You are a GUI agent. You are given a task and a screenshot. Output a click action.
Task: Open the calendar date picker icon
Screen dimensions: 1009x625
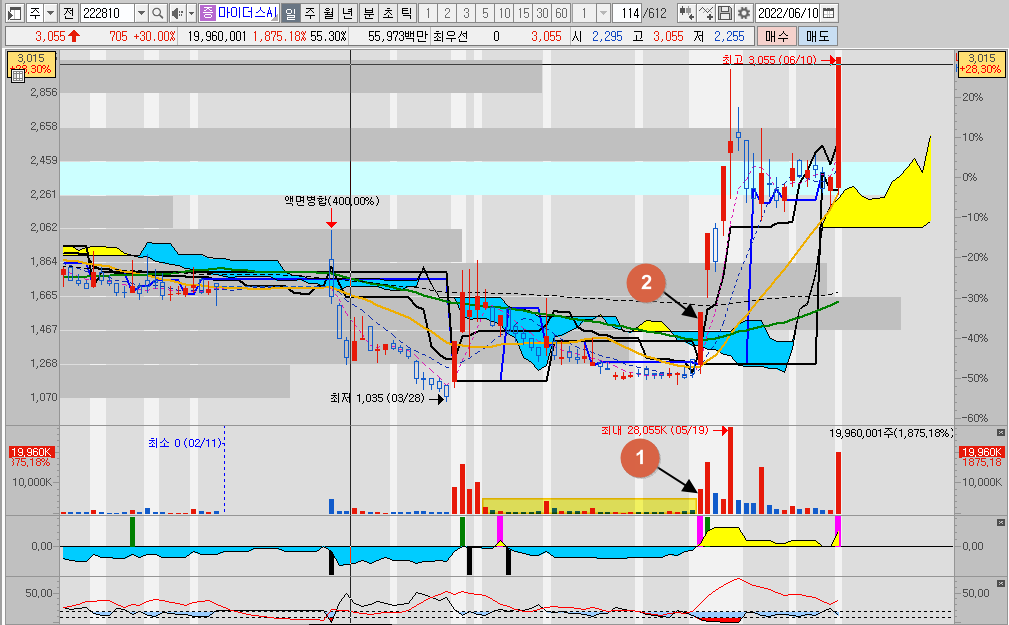pos(829,12)
